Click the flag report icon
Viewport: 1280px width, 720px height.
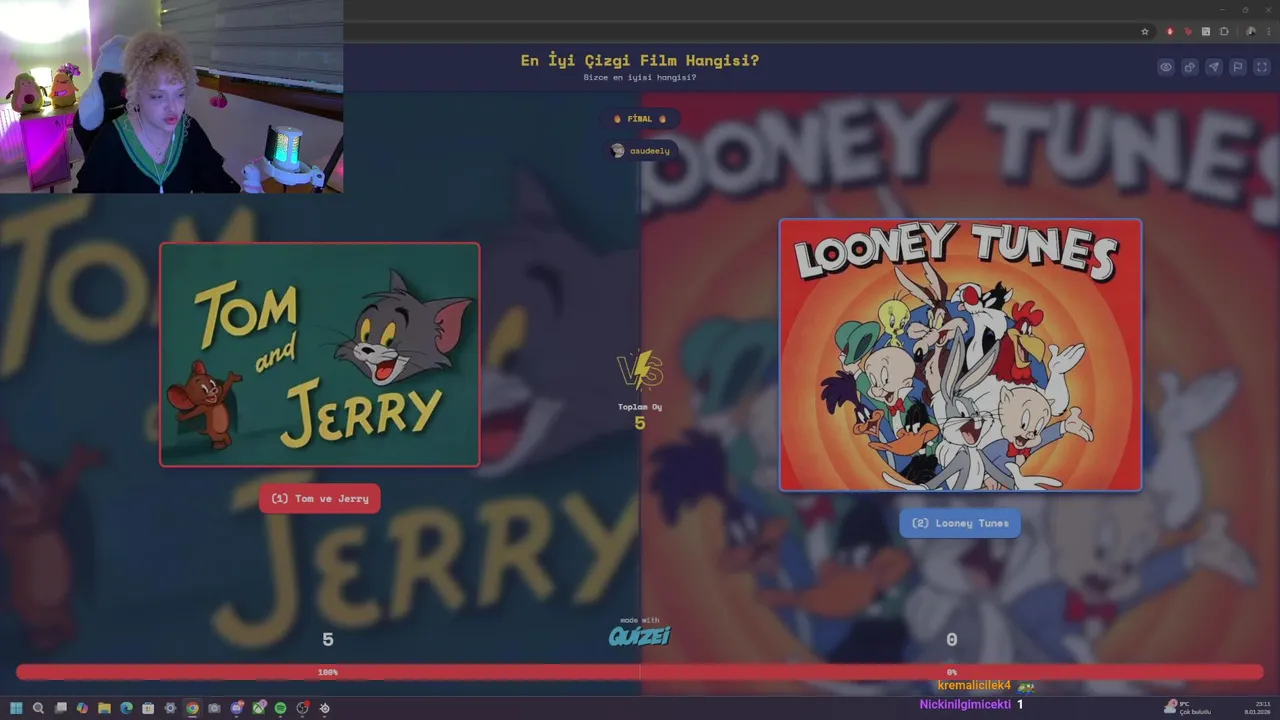1238,67
